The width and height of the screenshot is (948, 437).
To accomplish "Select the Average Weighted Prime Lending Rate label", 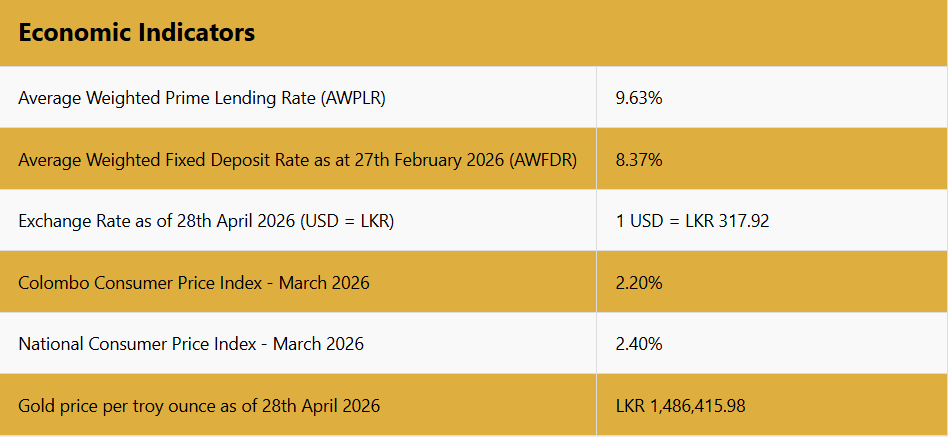I will point(202,98).
